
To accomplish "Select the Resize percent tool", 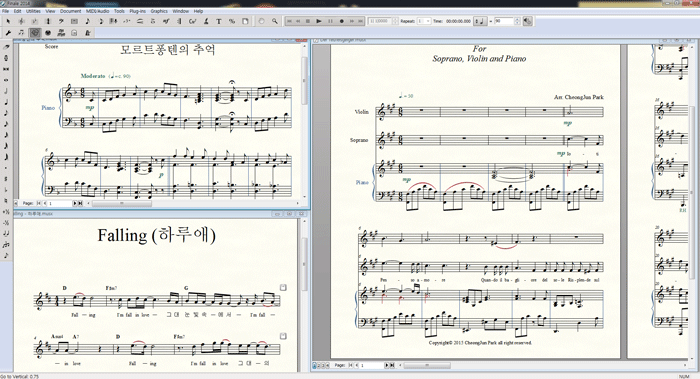I will 232,21.
